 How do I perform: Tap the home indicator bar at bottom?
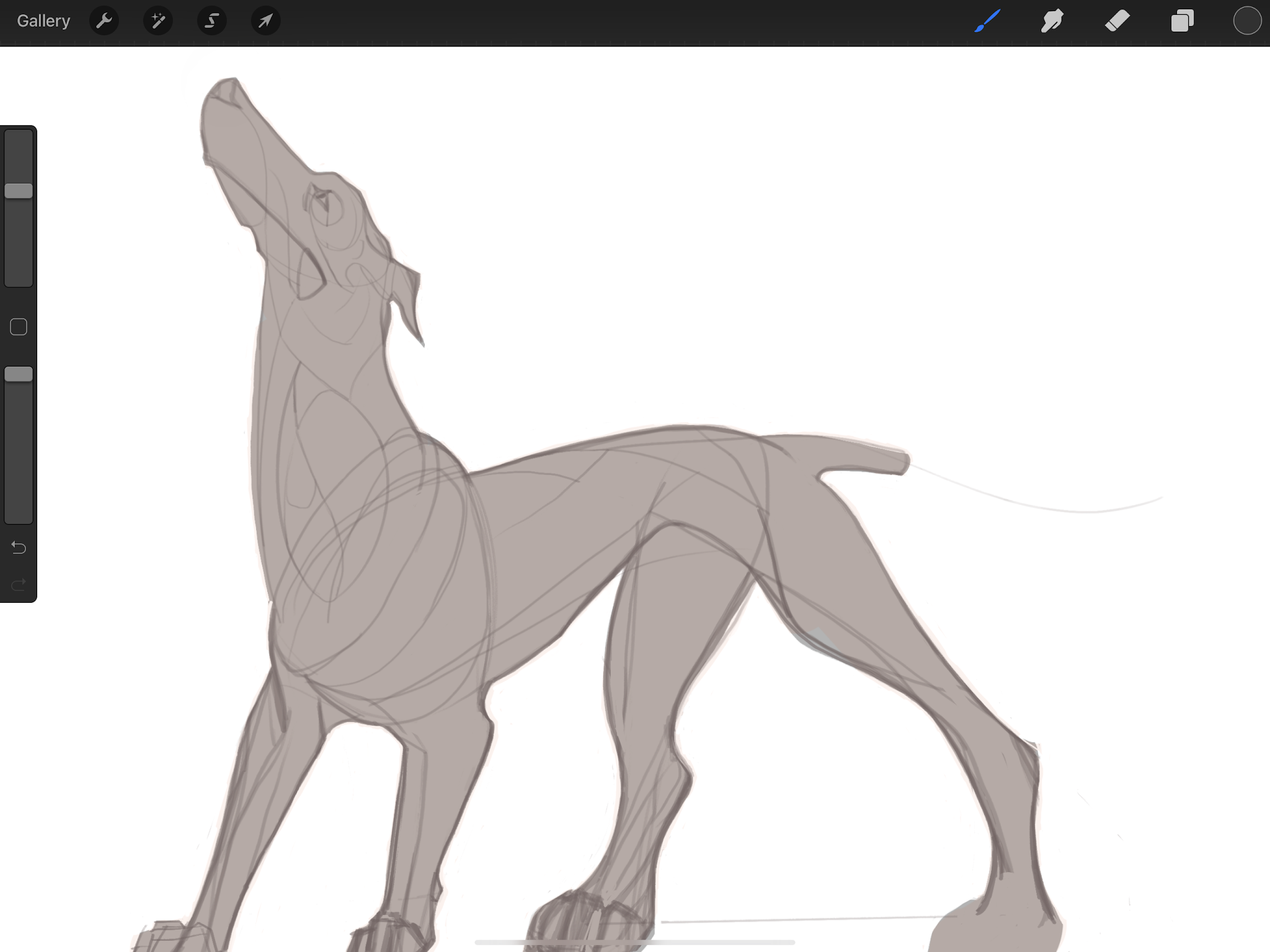634,942
